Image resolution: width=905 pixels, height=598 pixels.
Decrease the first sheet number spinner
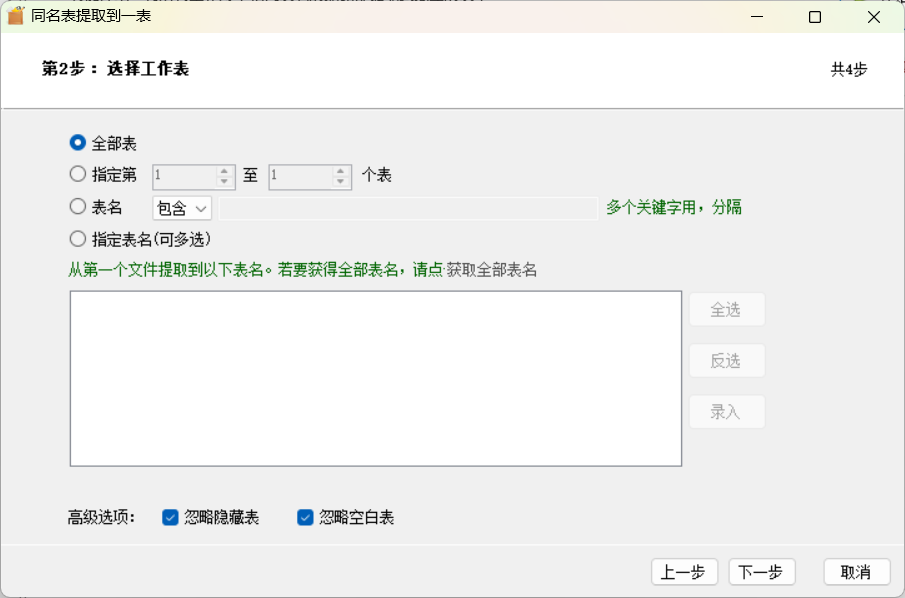(x=225, y=181)
